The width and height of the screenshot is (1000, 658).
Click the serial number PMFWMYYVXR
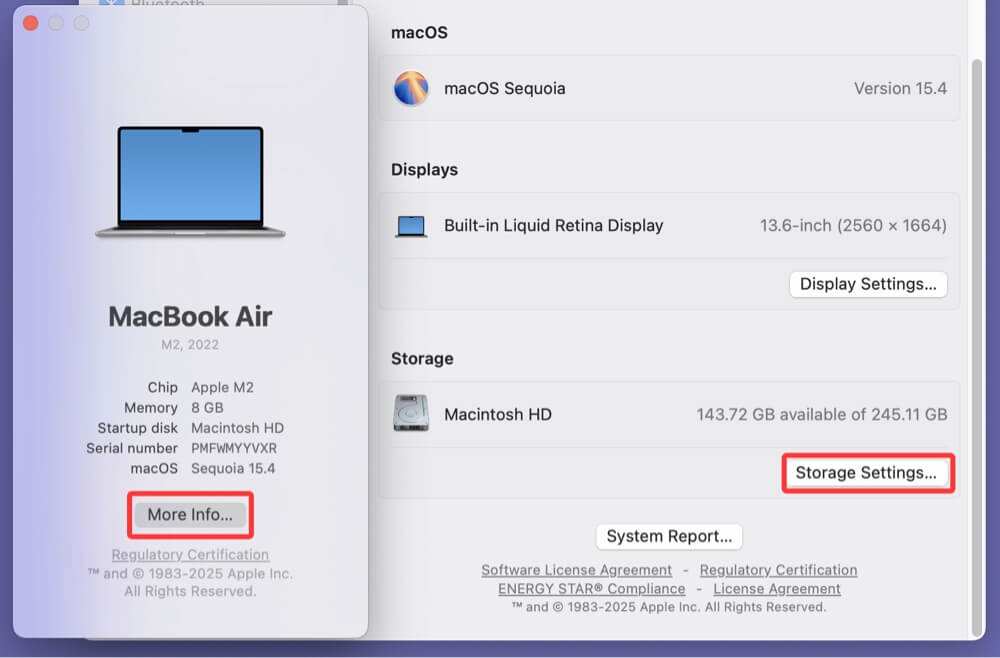[234, 448]
